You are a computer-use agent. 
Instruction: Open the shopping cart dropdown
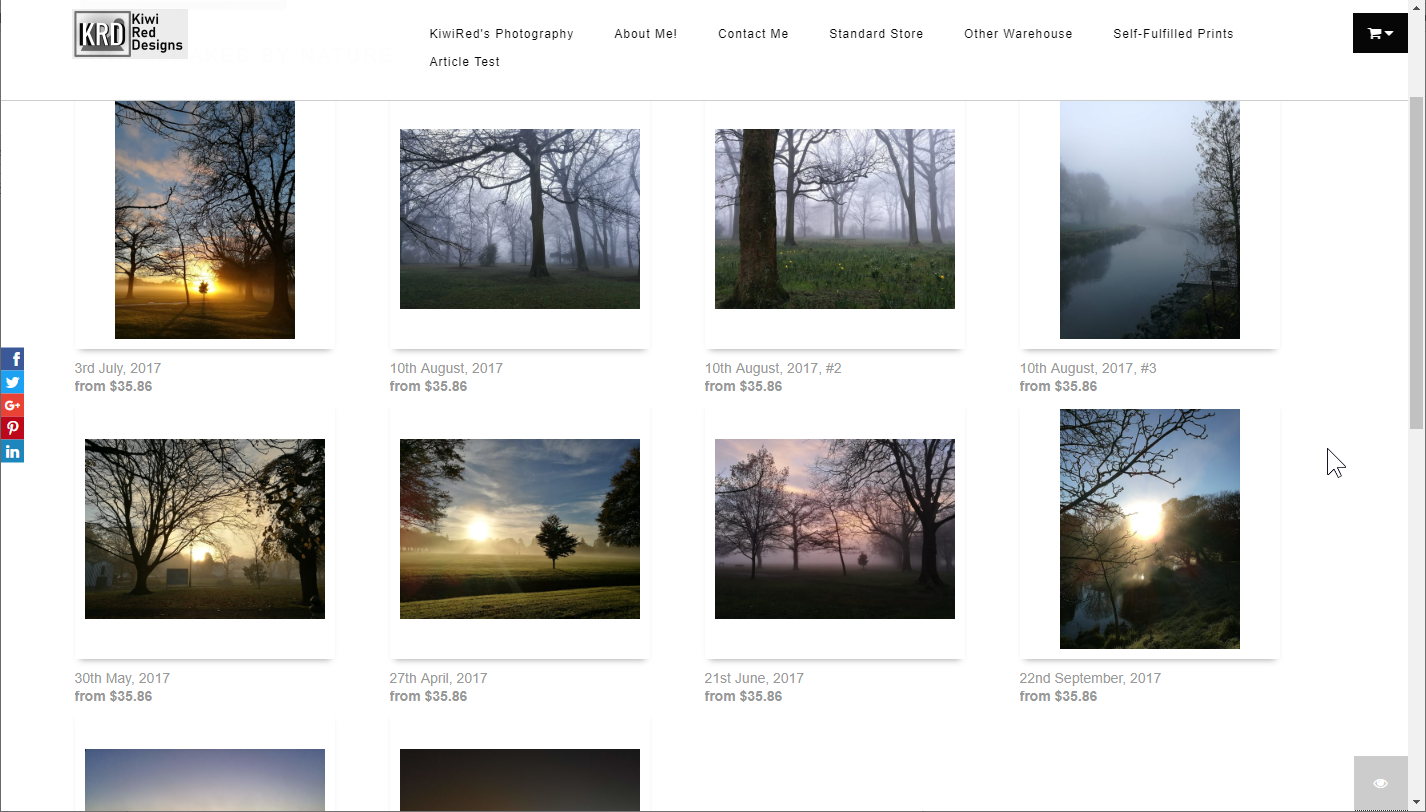pos(1380,33)
